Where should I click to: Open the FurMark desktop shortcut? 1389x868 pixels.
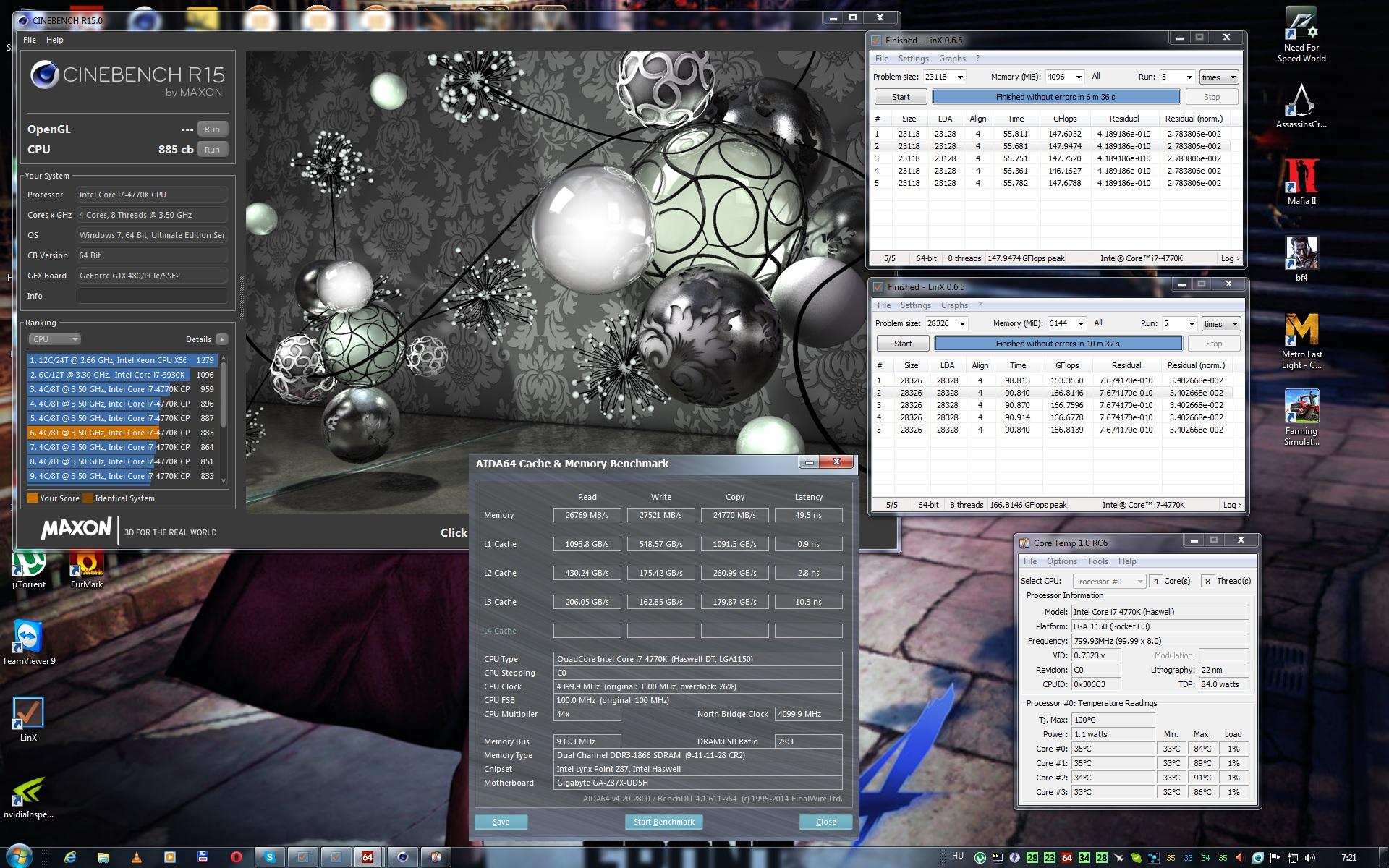[x=86, y=566]
